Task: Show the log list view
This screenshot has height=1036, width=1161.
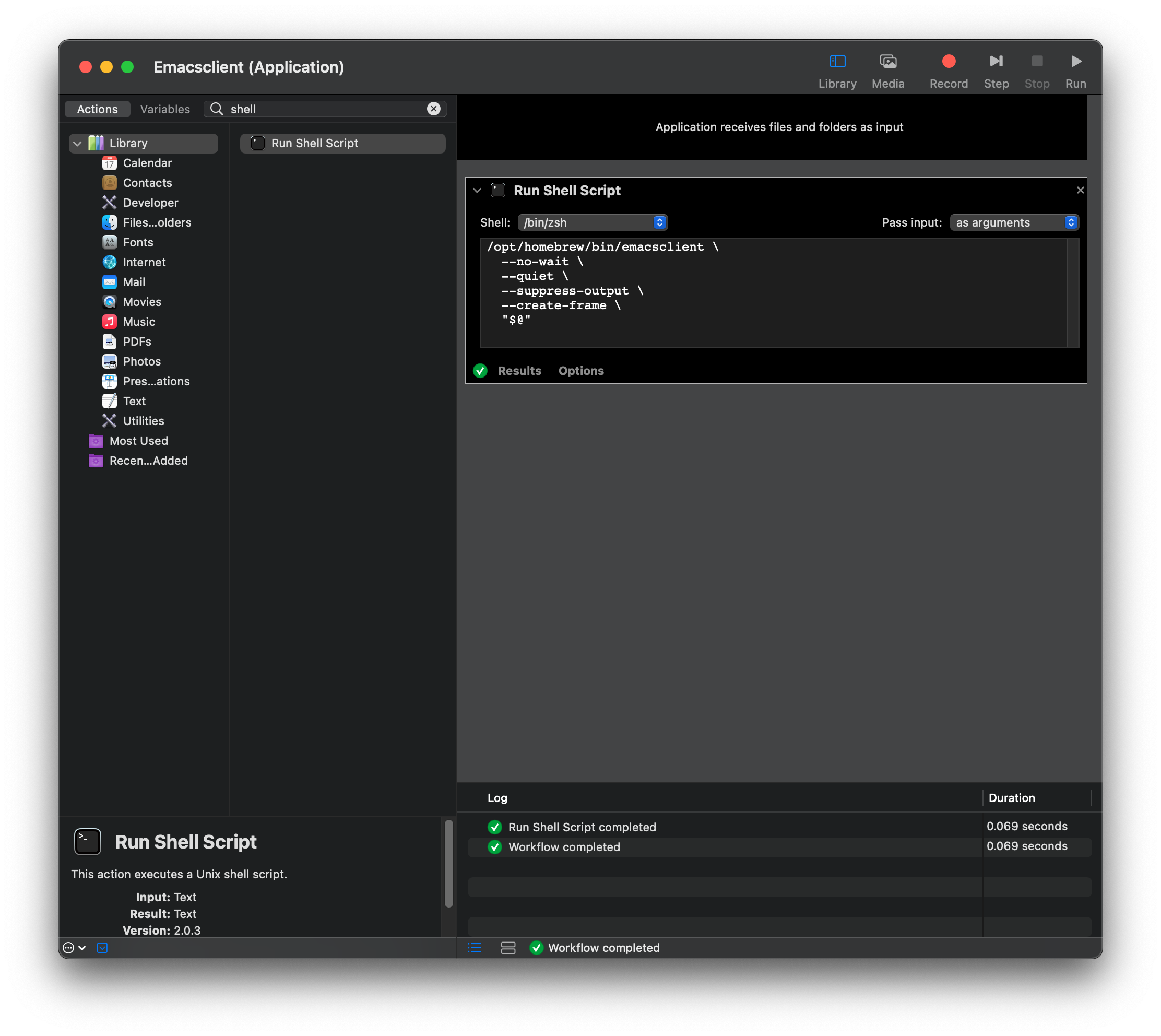Action: [475, 948]
